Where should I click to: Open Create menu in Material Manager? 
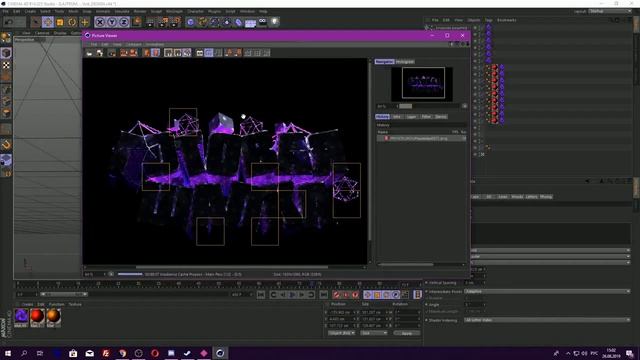pyautogui.click(x=27, y=304)
